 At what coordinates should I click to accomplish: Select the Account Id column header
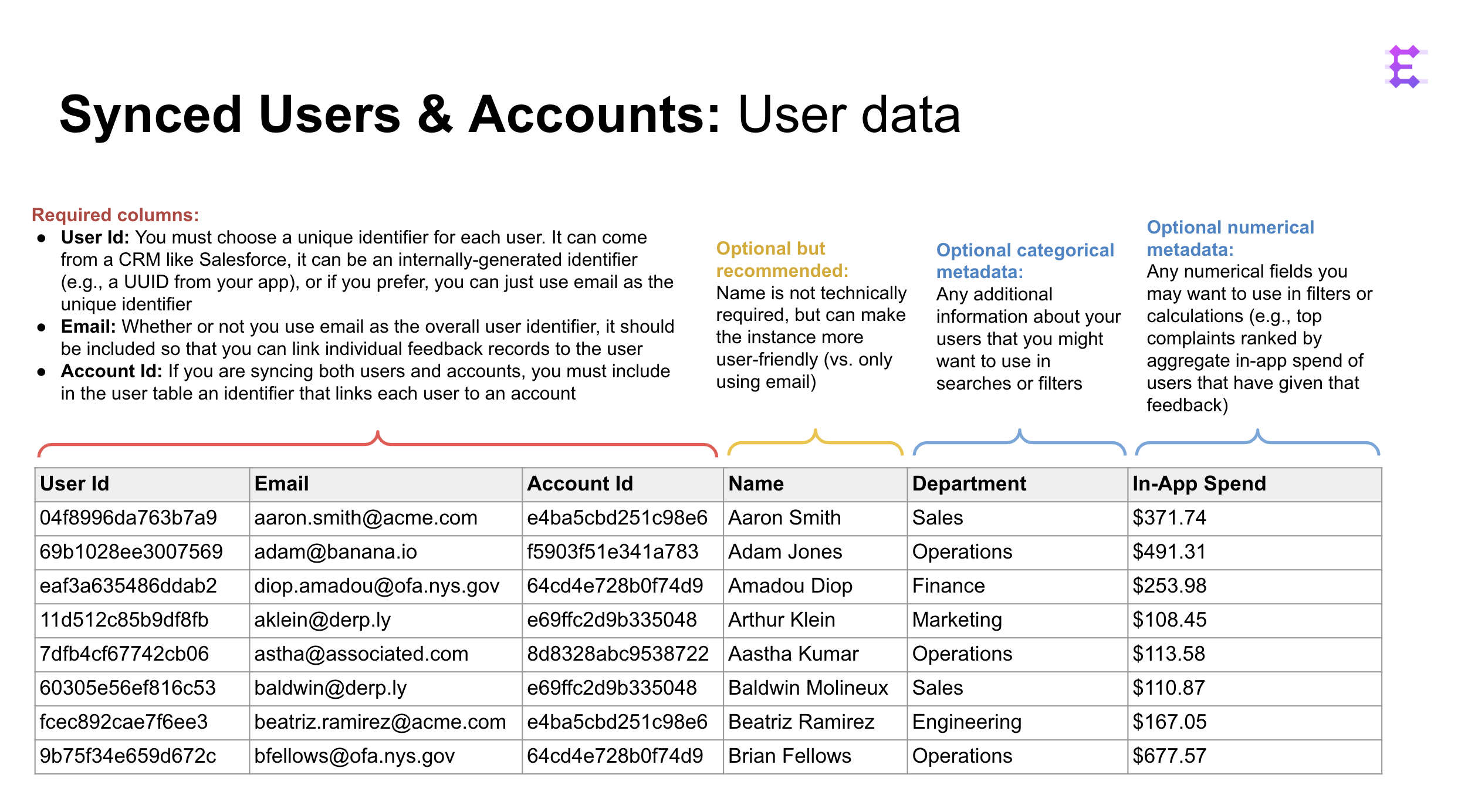[623, 485]
